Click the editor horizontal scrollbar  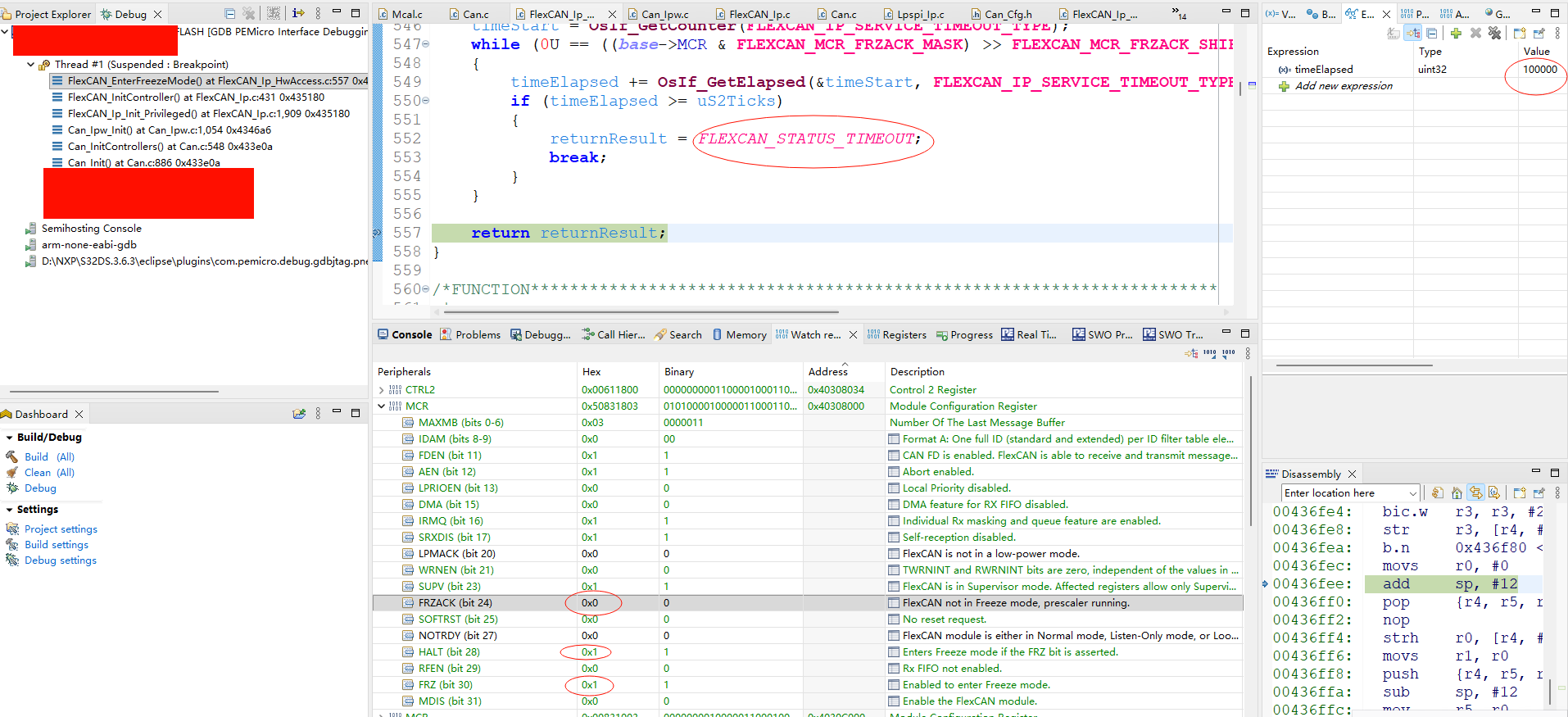tap(641, 311)
